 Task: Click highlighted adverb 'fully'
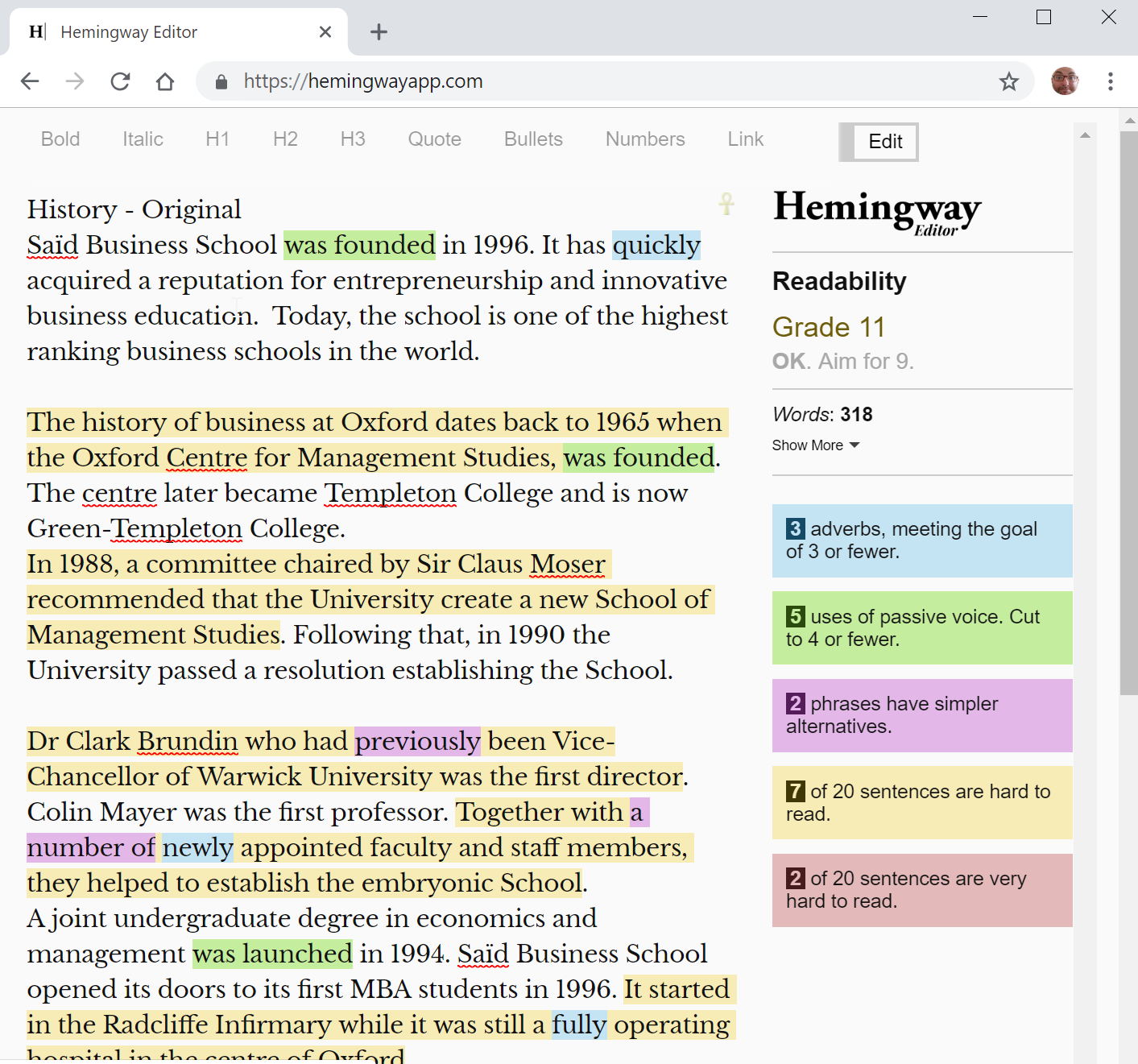579,1025
